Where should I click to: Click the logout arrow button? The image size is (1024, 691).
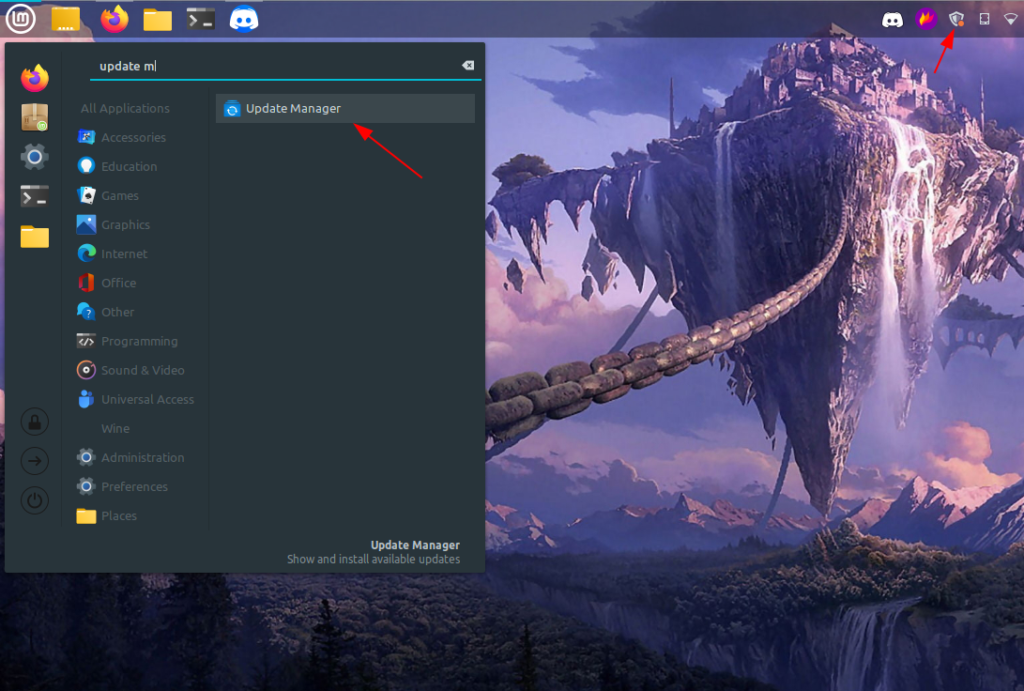point(35,461)
